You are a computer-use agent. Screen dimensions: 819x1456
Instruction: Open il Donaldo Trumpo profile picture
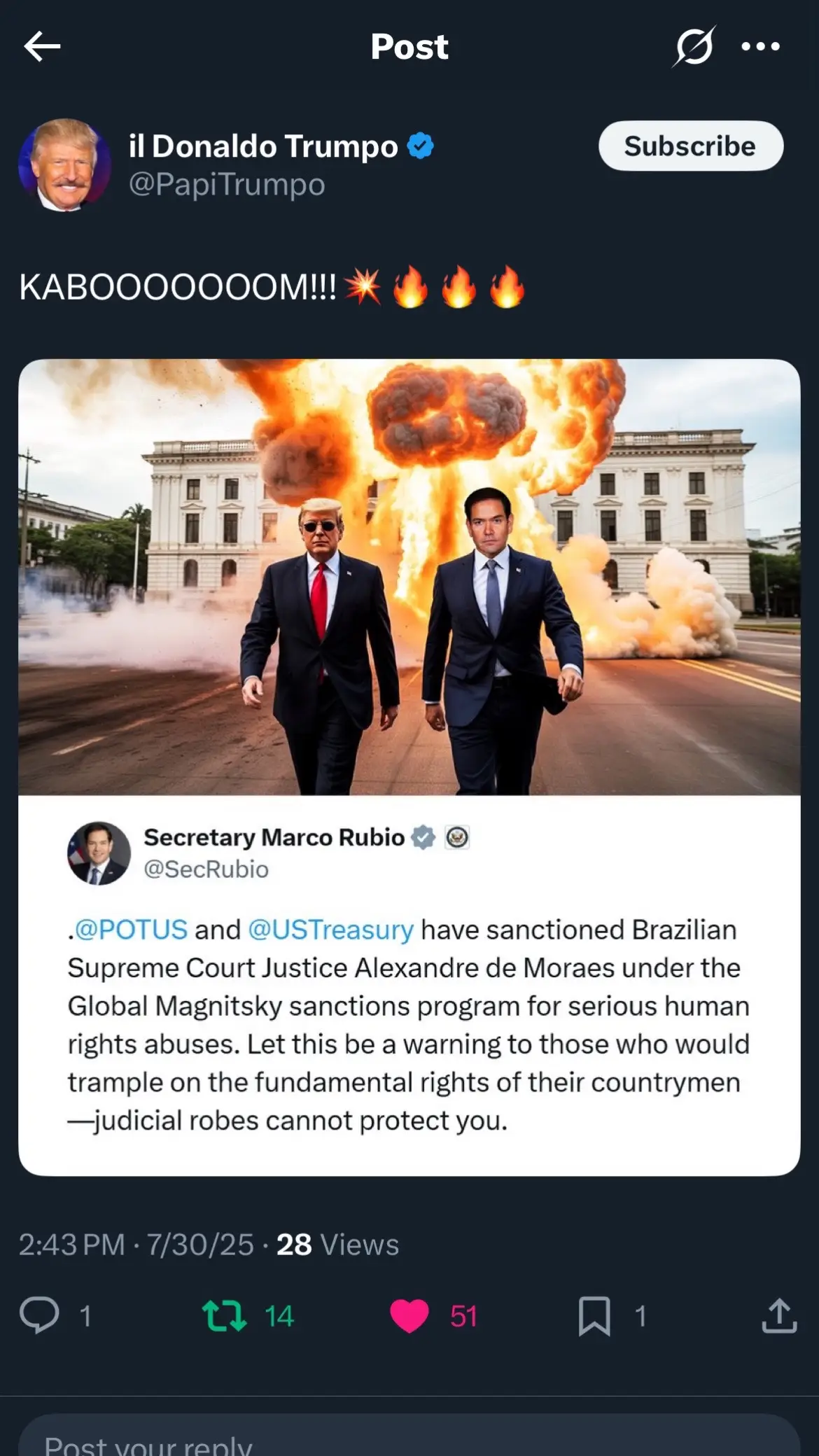pos(64,165)
